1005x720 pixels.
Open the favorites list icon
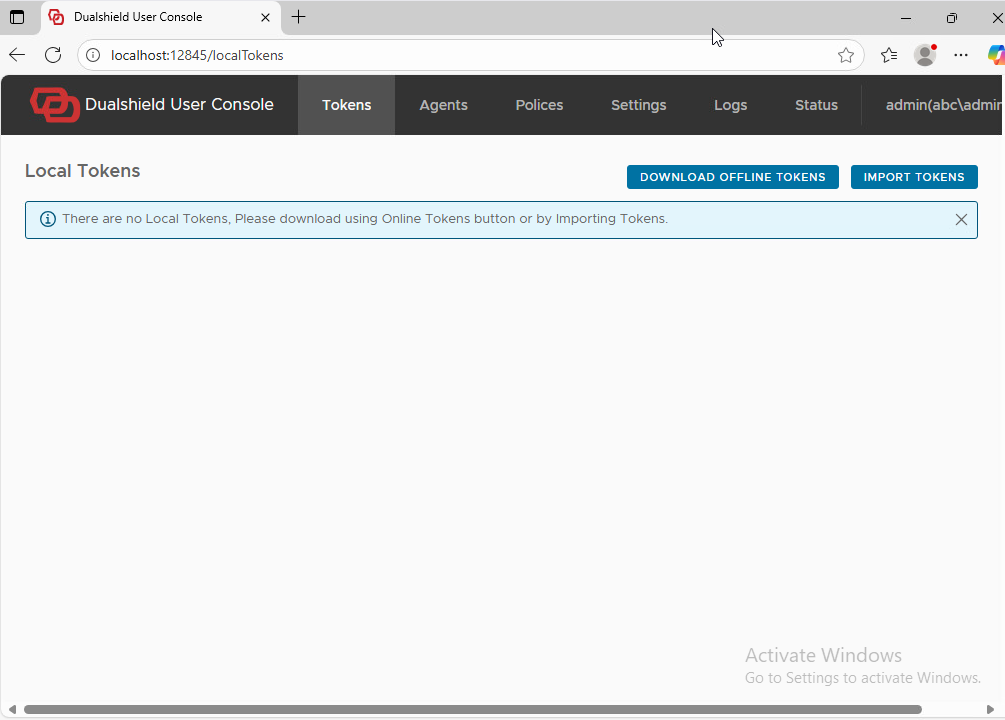pos(888,55)
